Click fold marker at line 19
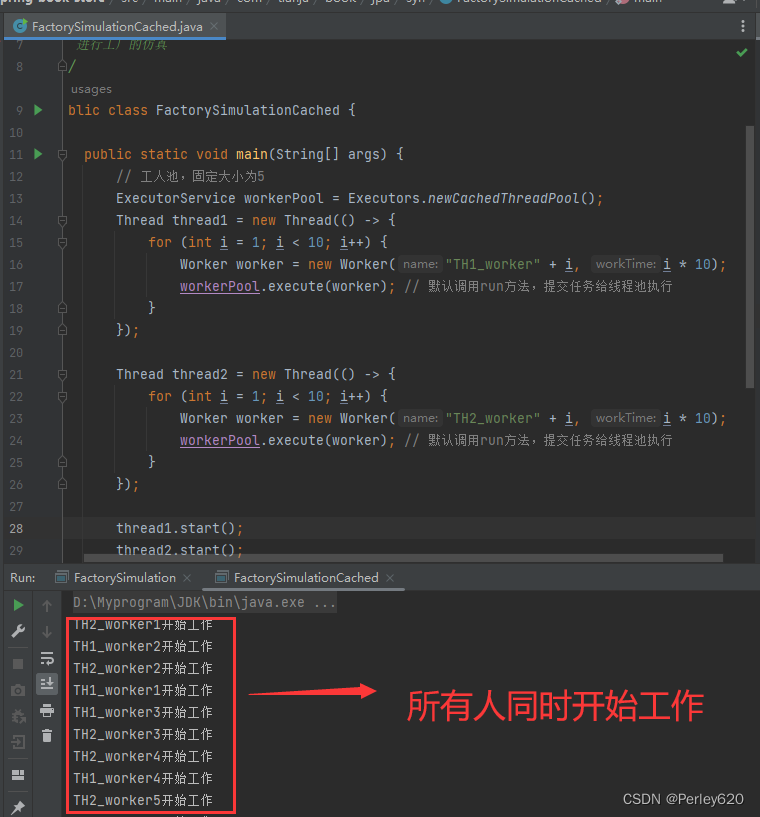 click(x=63, y=330)
